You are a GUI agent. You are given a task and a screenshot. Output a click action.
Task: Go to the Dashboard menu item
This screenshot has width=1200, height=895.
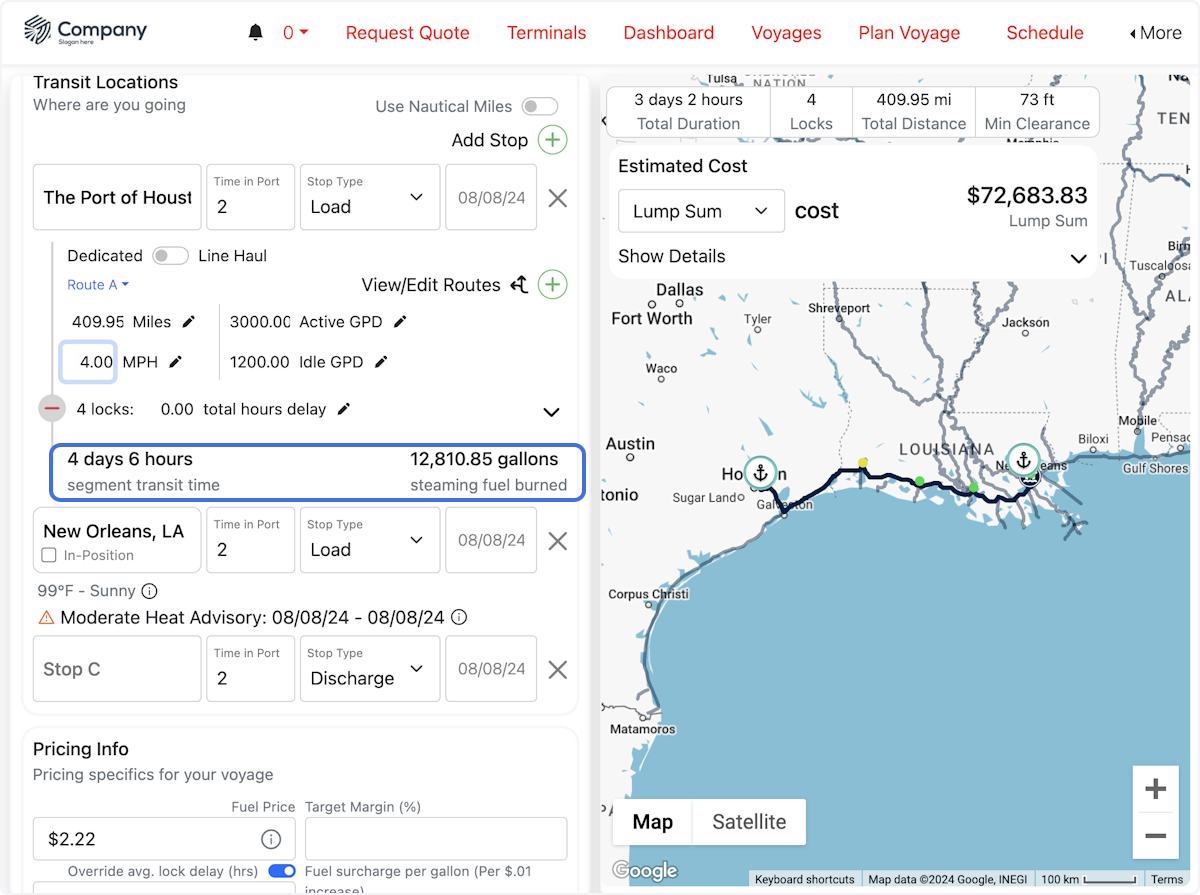point(668,33)
